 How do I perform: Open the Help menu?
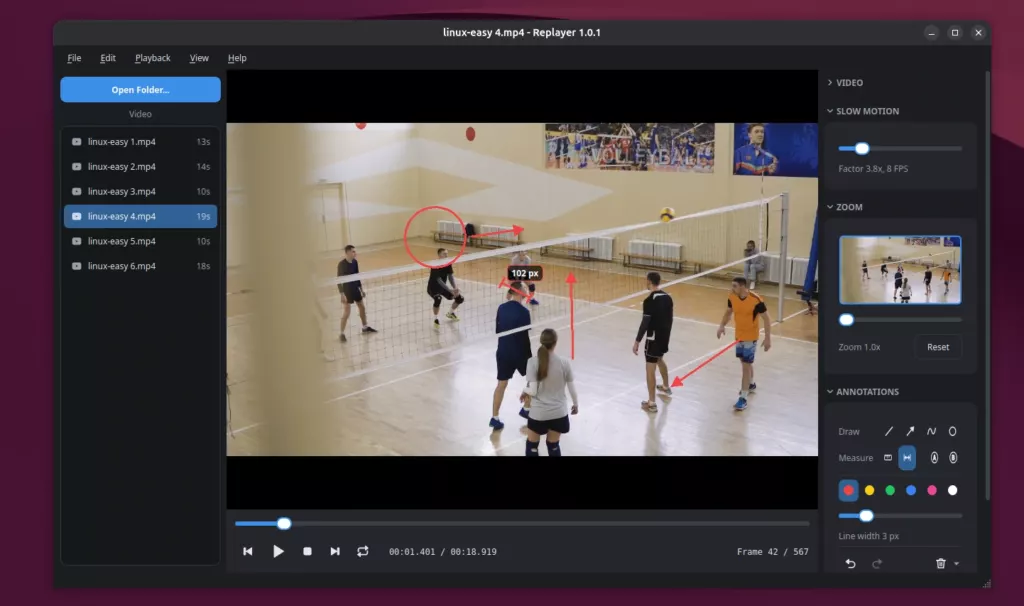pyautogui.click(x=237, y=57)
